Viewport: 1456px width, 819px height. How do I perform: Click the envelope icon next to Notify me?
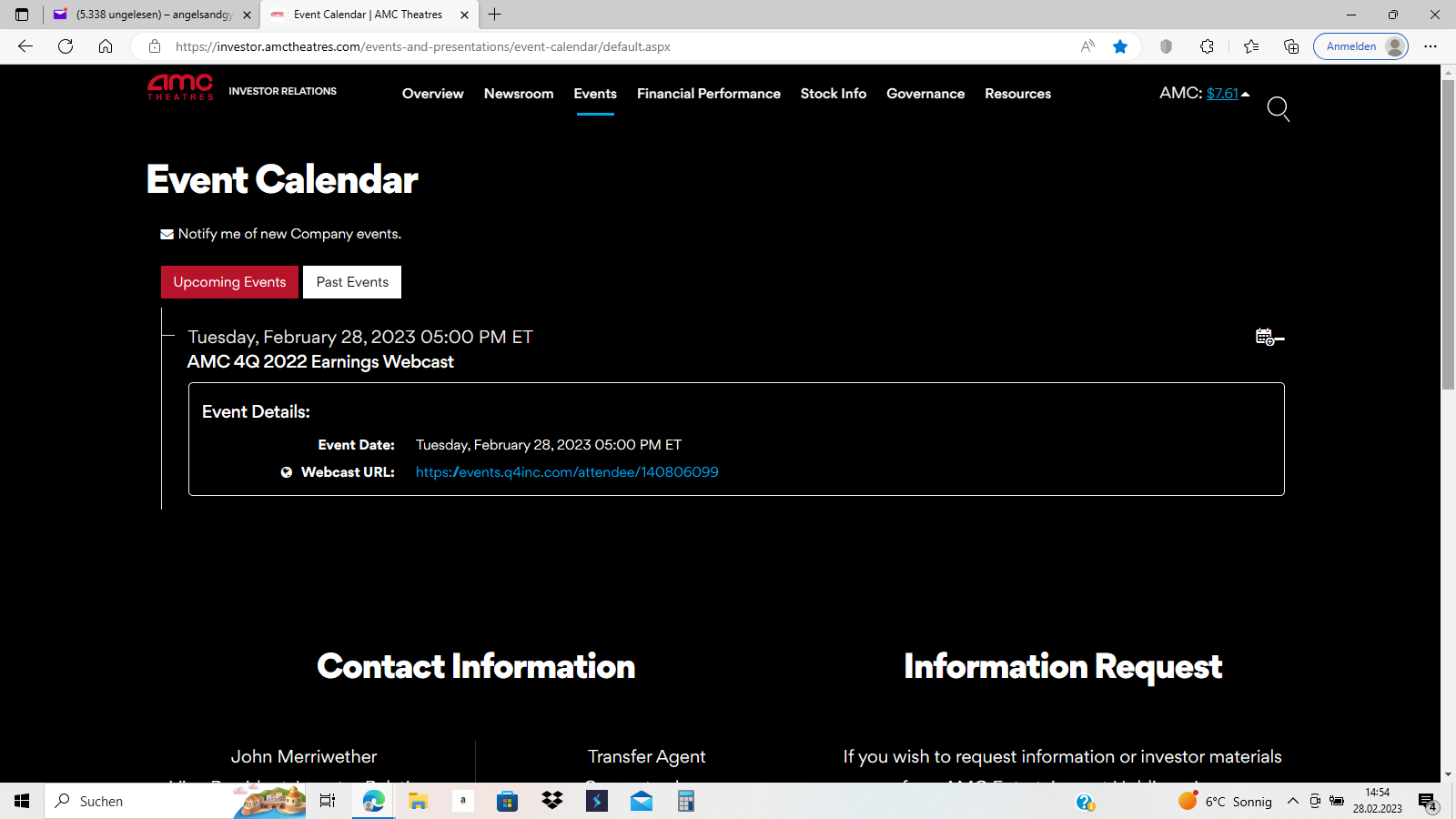[x=167, y=234]
